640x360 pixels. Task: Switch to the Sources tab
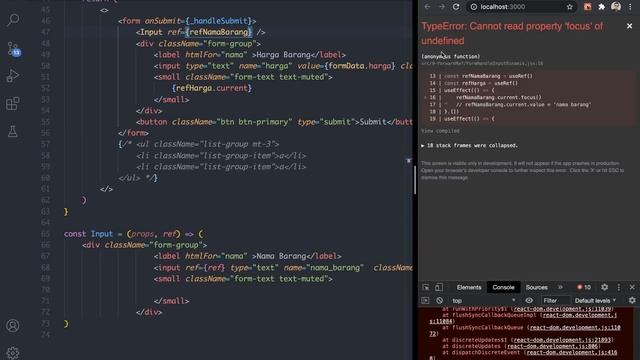(536, 287)
